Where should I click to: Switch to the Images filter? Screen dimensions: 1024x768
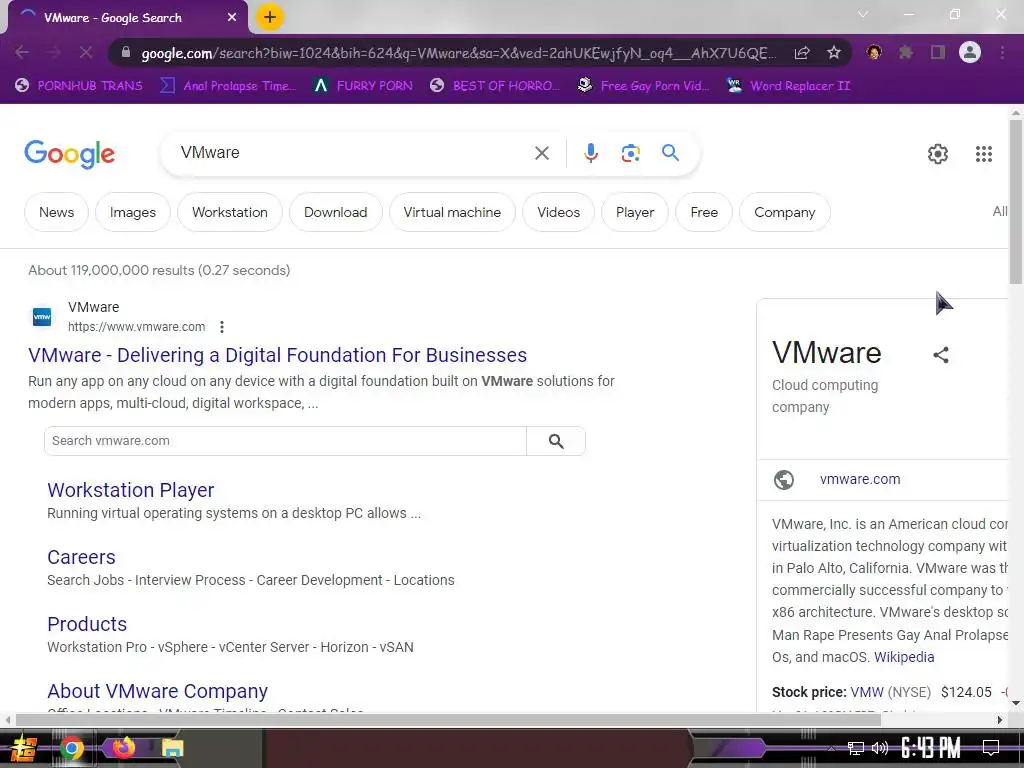pos(133,212)
